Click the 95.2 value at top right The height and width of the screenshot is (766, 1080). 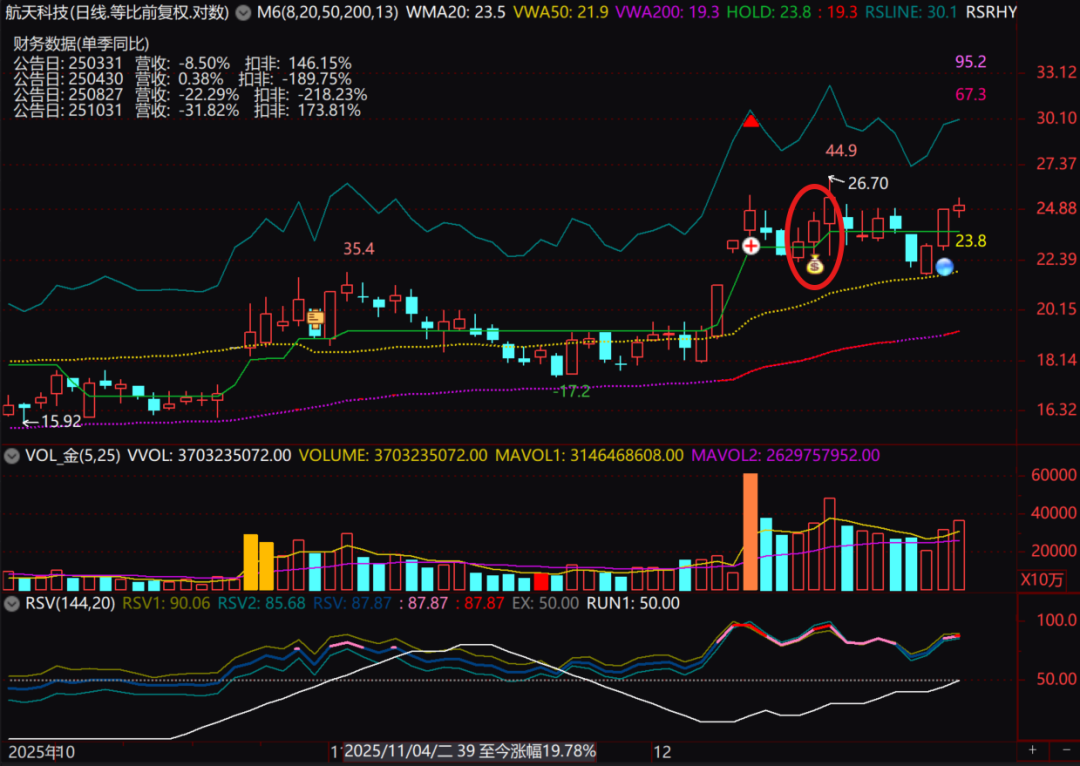click(970, 62)
